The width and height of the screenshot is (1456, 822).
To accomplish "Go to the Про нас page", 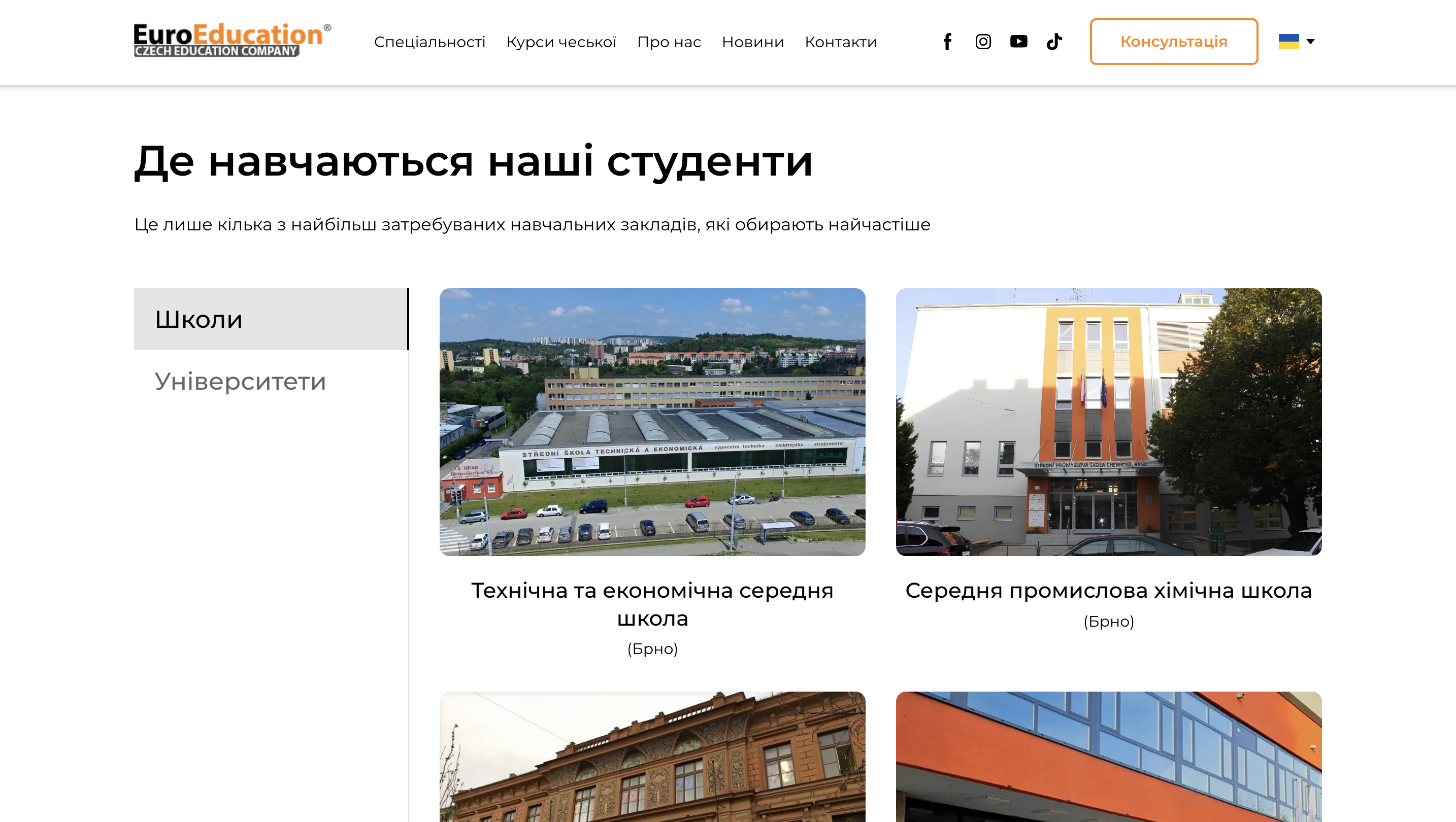I will click(669, 42).
